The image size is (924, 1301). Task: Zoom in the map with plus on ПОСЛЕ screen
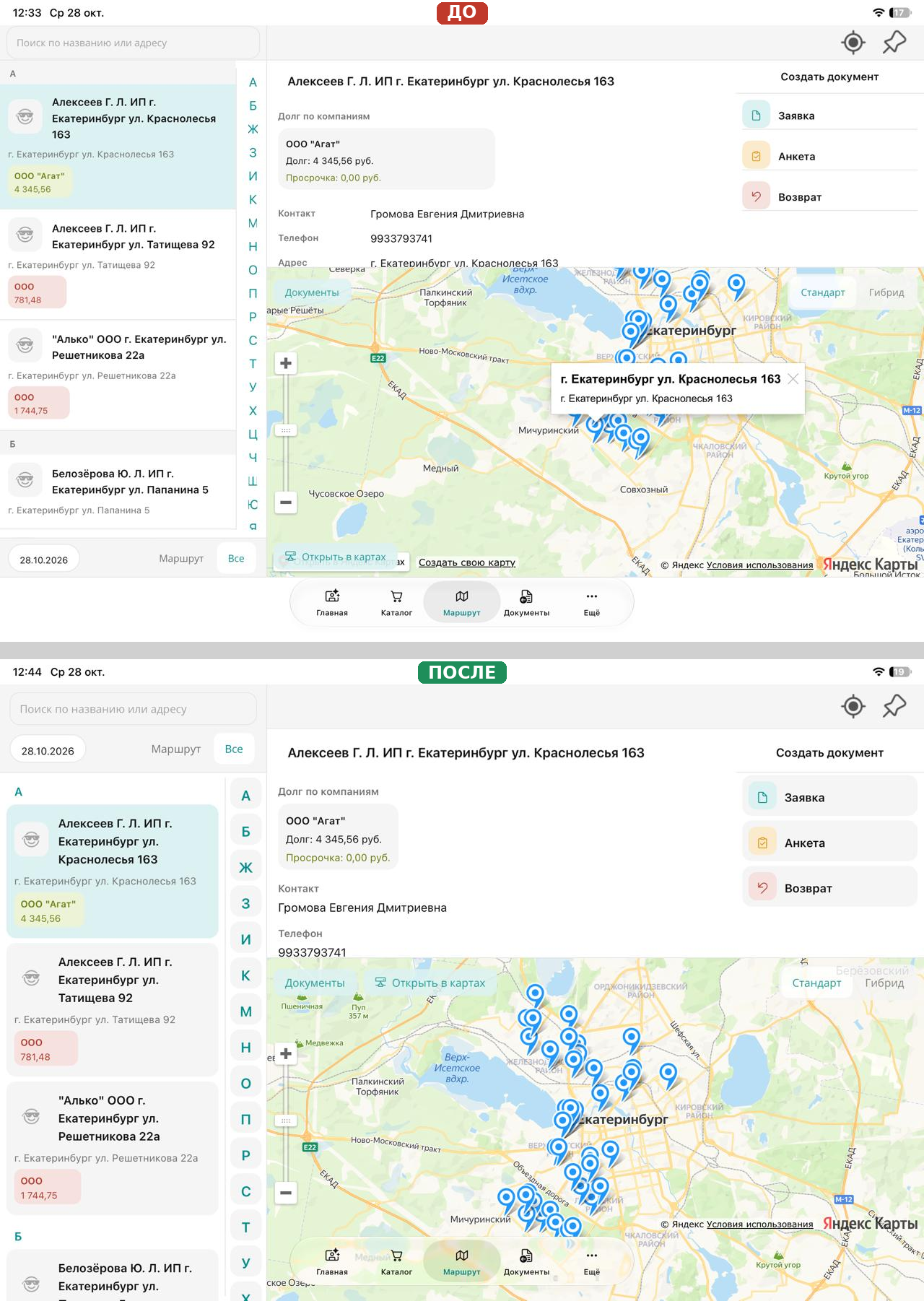pyautogui.click(x=286, y=1053)
